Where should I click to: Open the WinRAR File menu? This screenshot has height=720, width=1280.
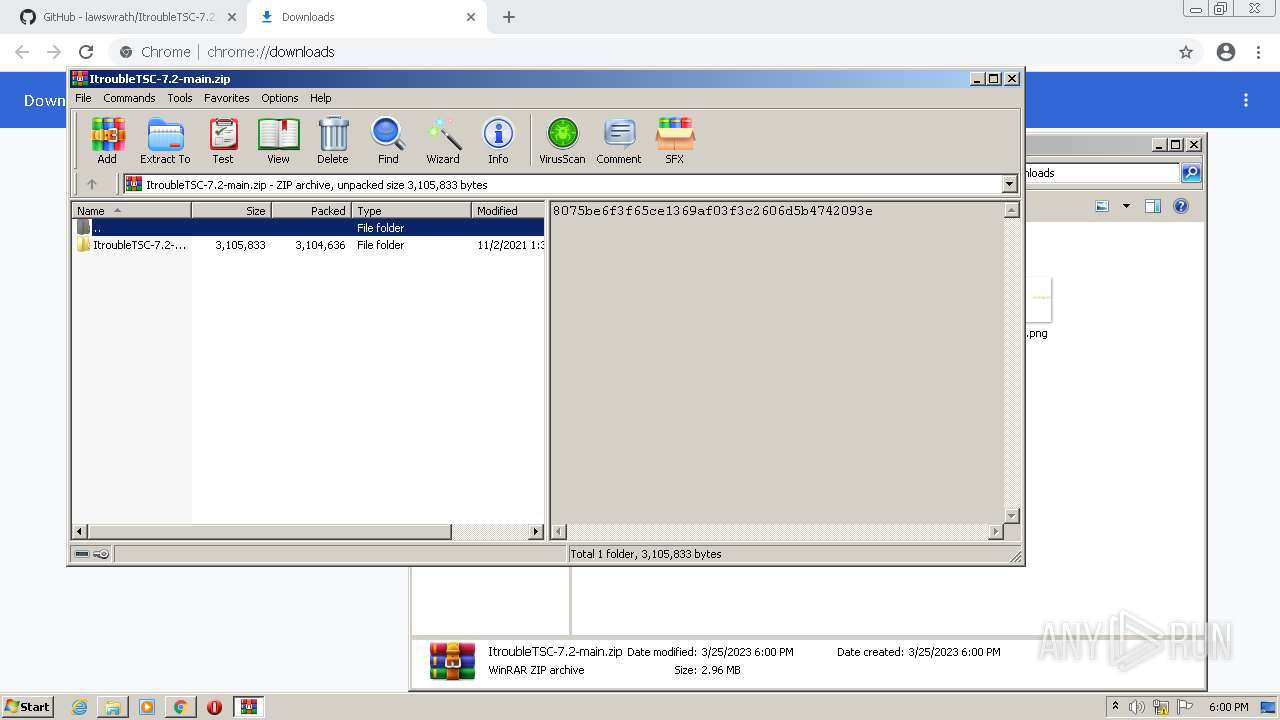point(83,98)
